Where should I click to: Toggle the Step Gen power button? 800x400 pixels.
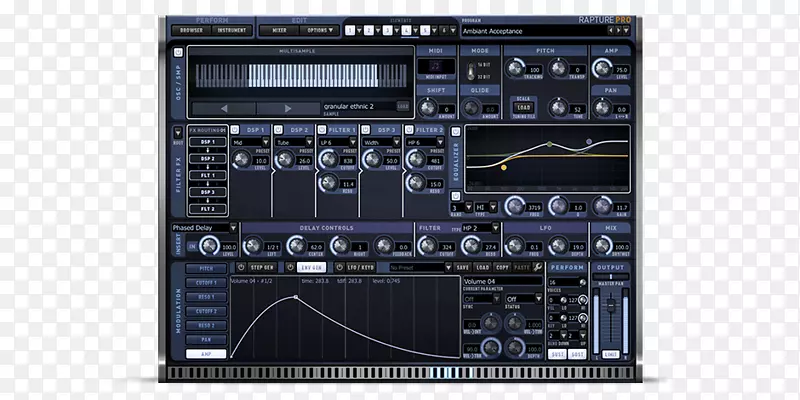240,268
